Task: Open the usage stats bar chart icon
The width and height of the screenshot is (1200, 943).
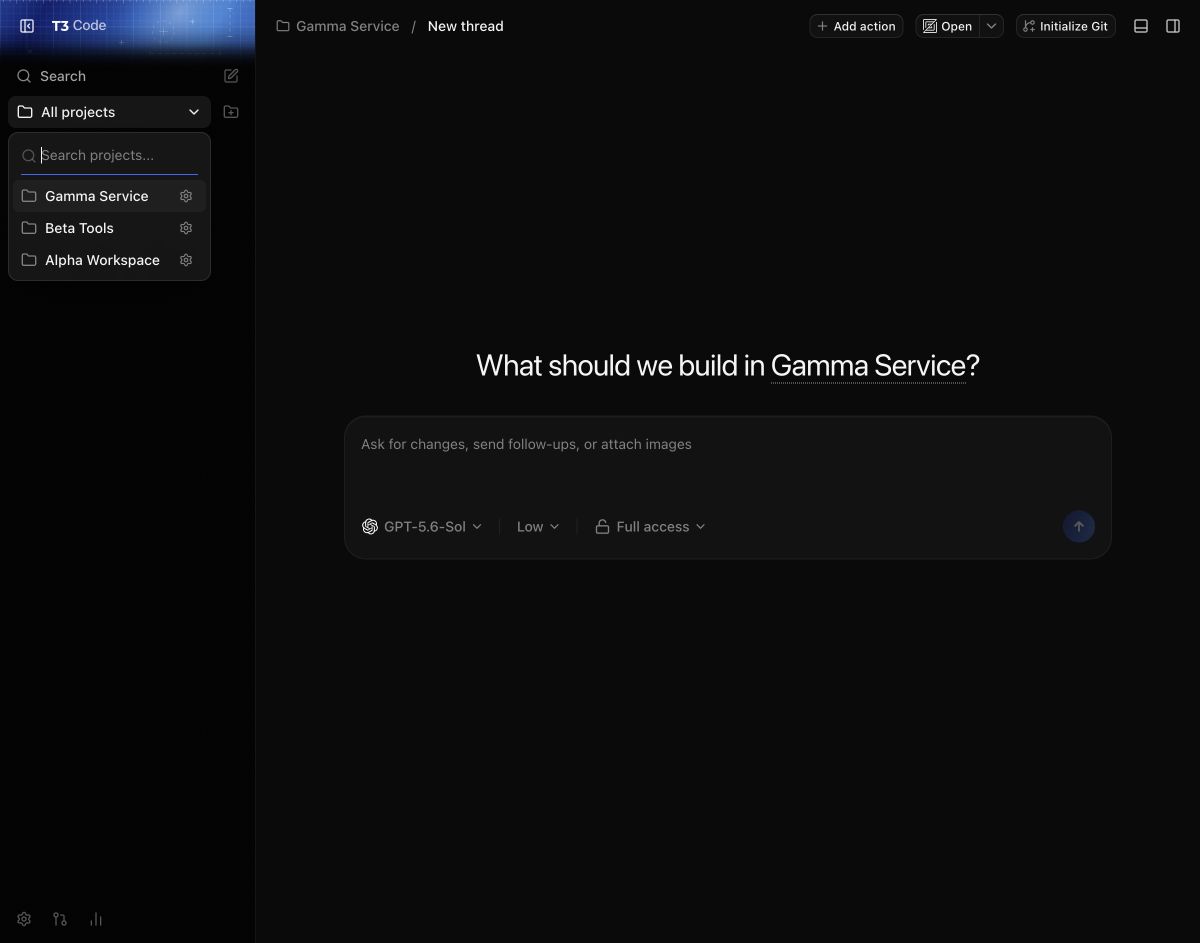Action: tap(96, 919)
